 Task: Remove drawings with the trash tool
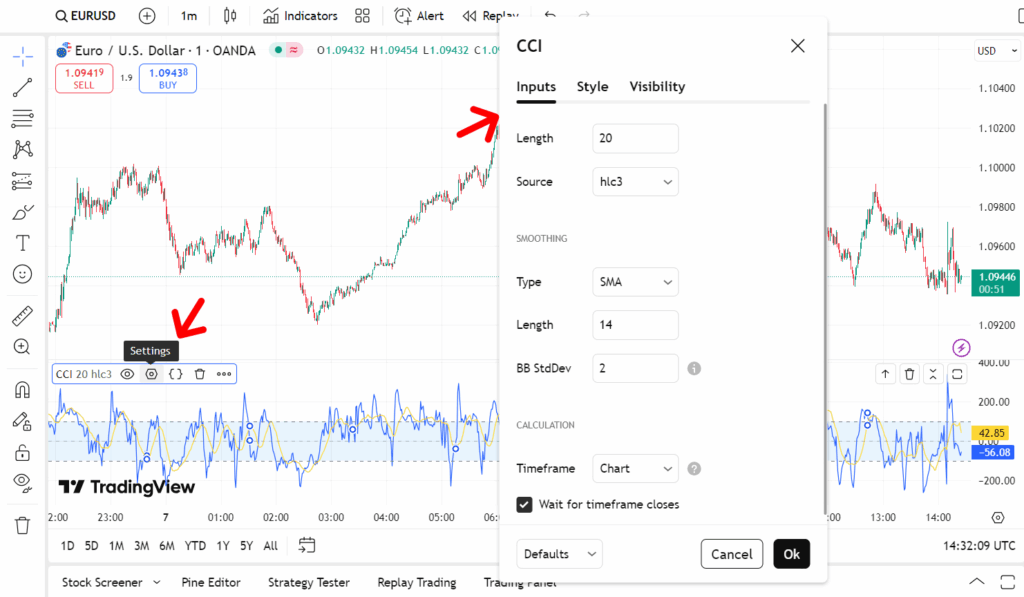point(22,525)
